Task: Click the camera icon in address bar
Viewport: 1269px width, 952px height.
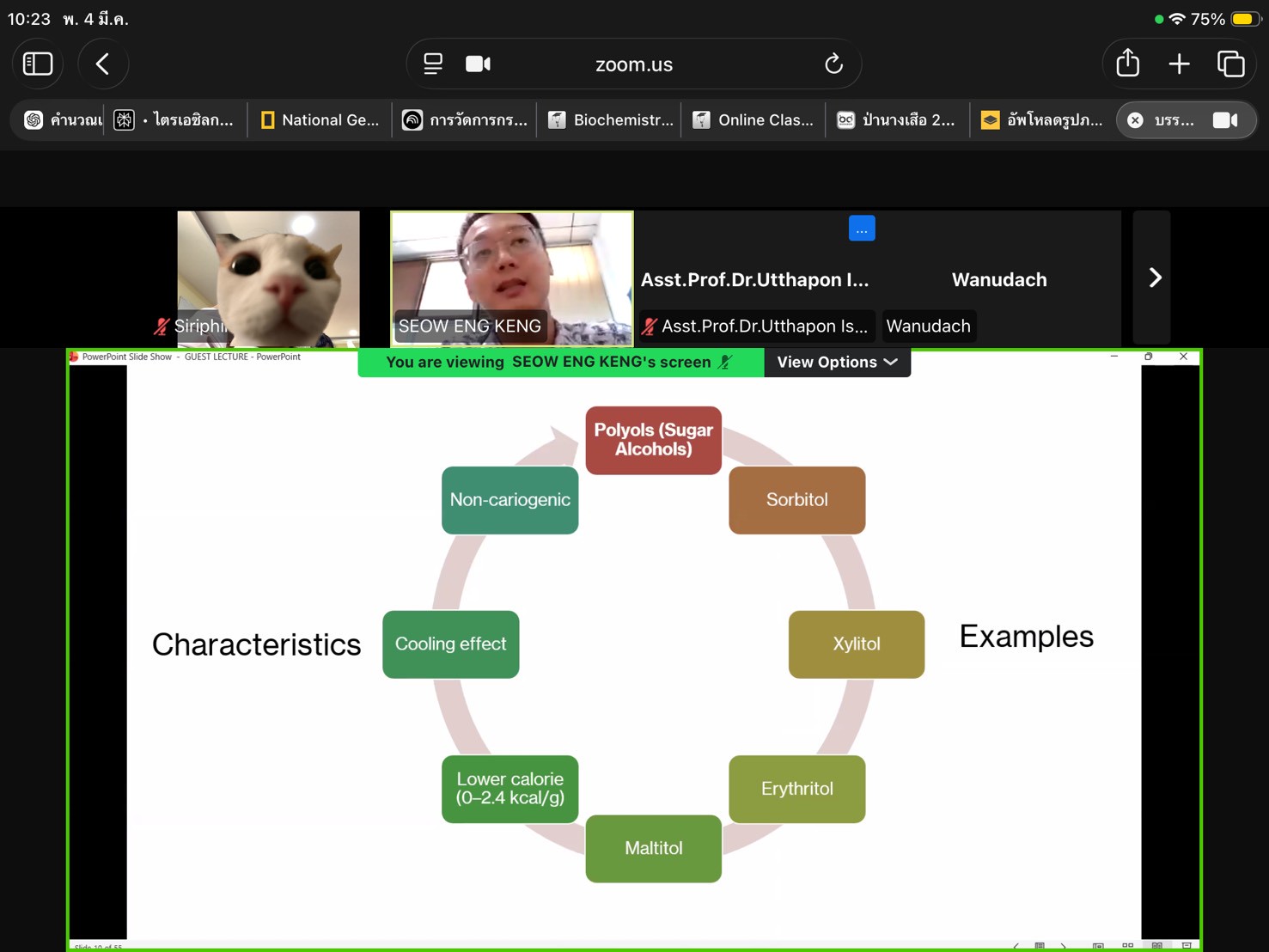Action: coord(478,64)
